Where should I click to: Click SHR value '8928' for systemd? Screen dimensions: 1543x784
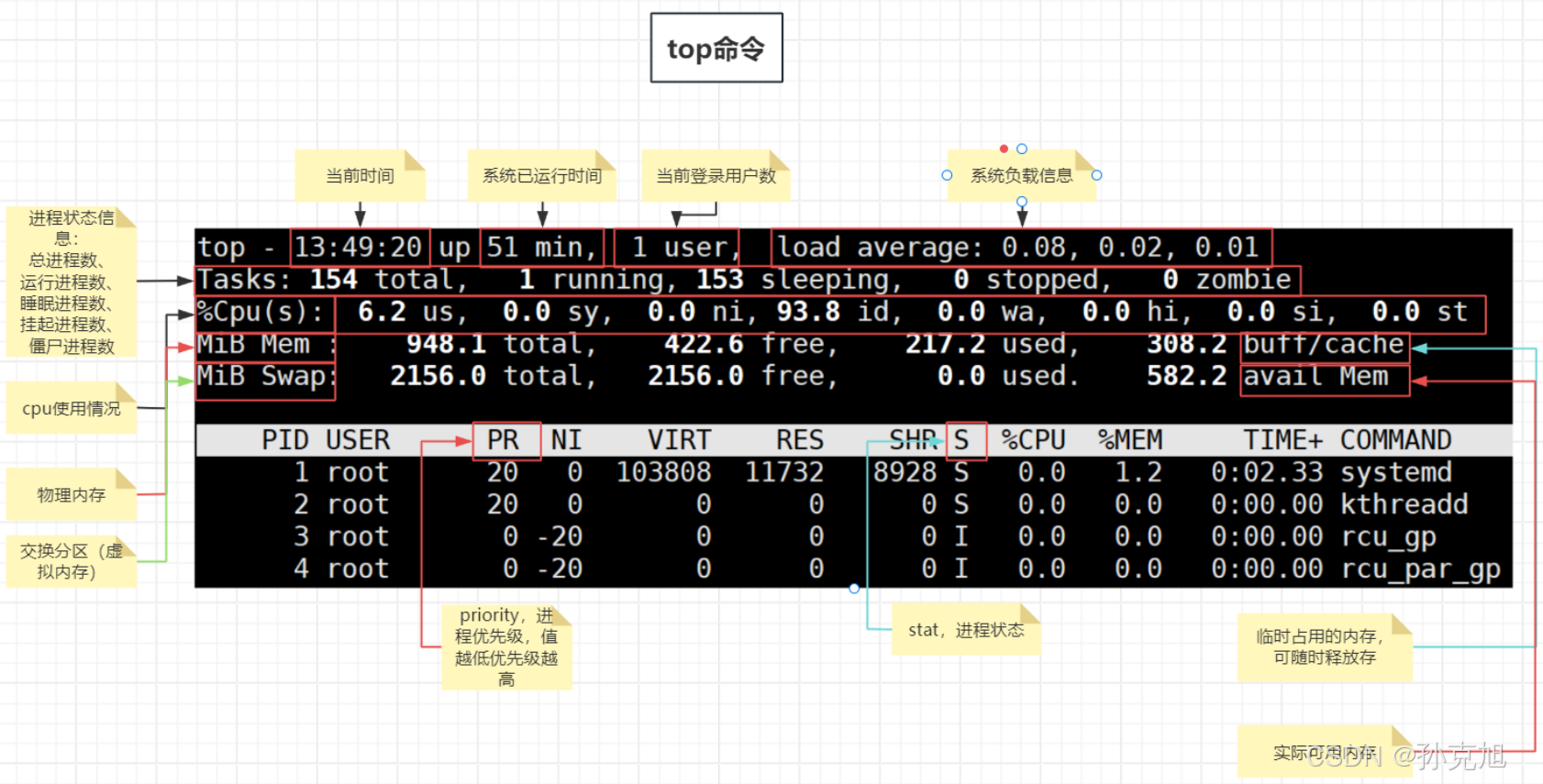point(905,472)
